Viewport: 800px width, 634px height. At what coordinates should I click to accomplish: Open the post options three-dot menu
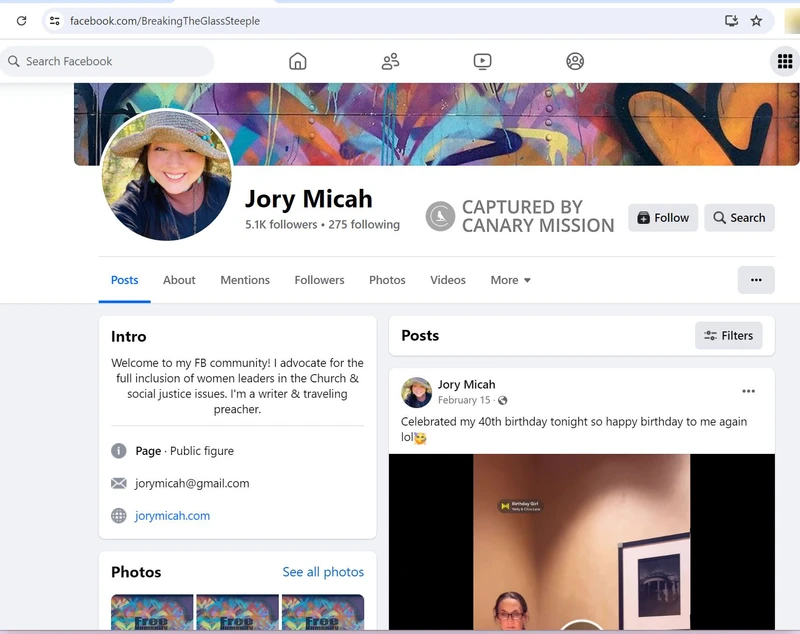tap(748, 391)
